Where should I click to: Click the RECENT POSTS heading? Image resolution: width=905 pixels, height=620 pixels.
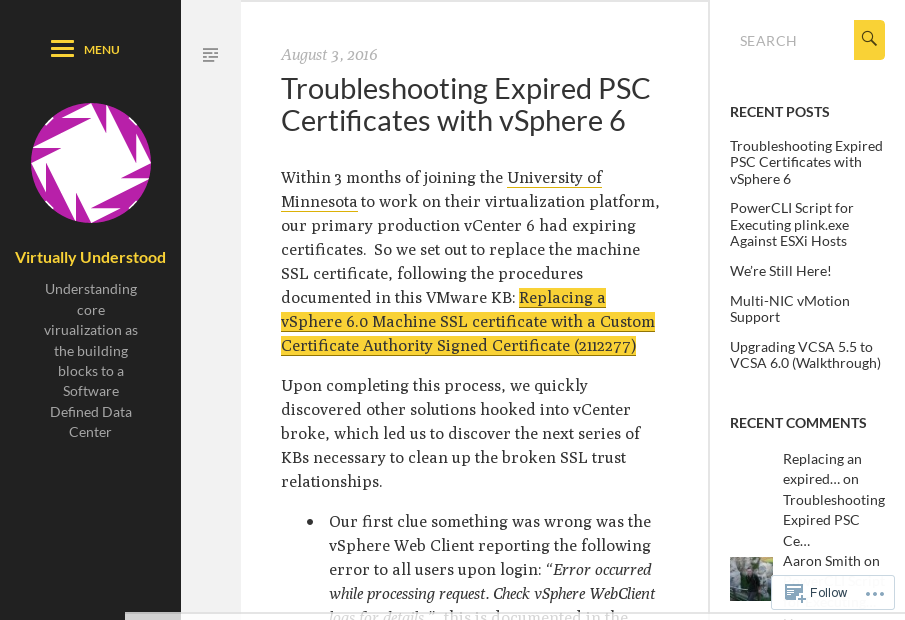point(779,112)
